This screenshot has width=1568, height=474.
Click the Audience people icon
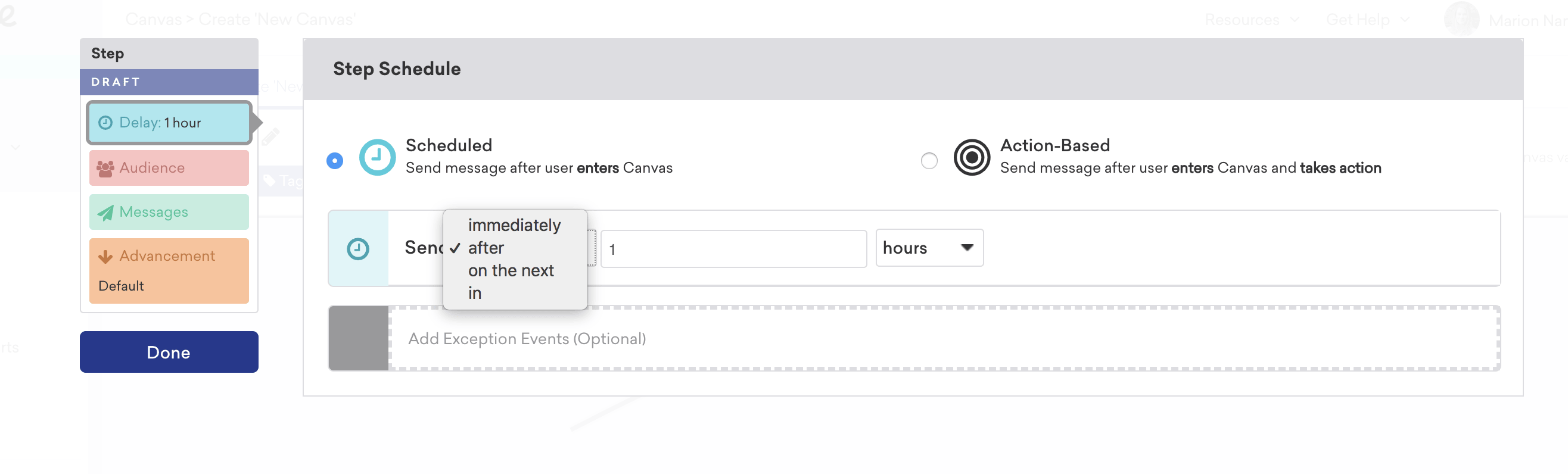point(105,169)
